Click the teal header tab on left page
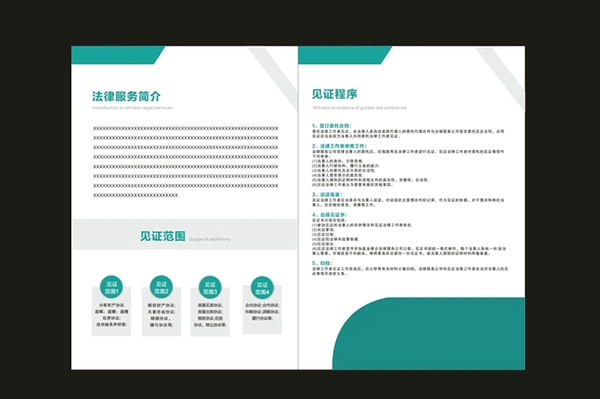 point(117,55)
